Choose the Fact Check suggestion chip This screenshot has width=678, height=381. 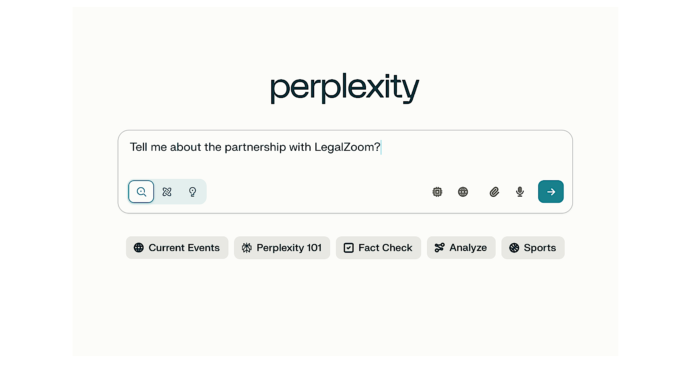(378, 248)
